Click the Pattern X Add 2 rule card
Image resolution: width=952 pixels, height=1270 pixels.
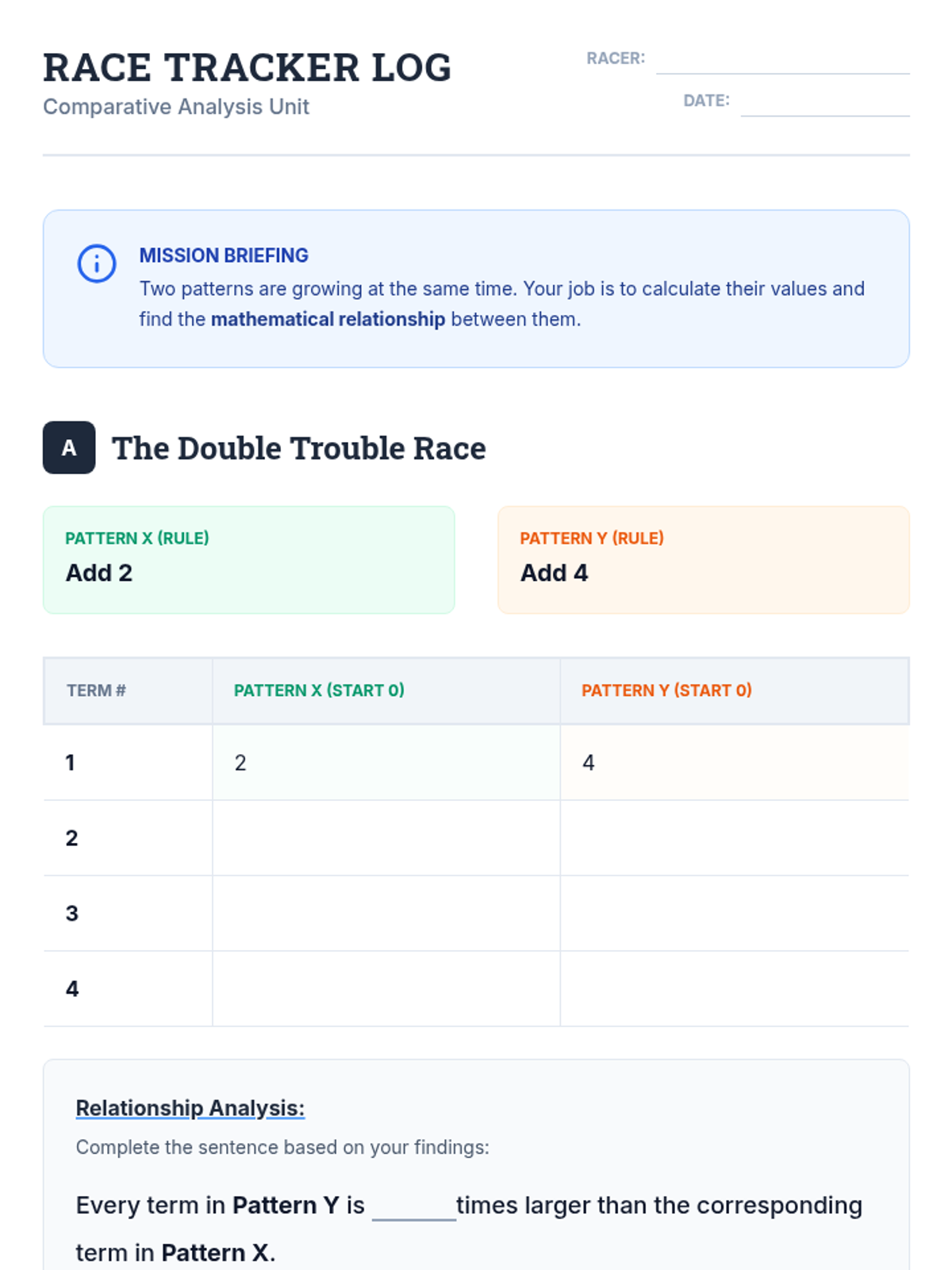[x=248, y=560]
